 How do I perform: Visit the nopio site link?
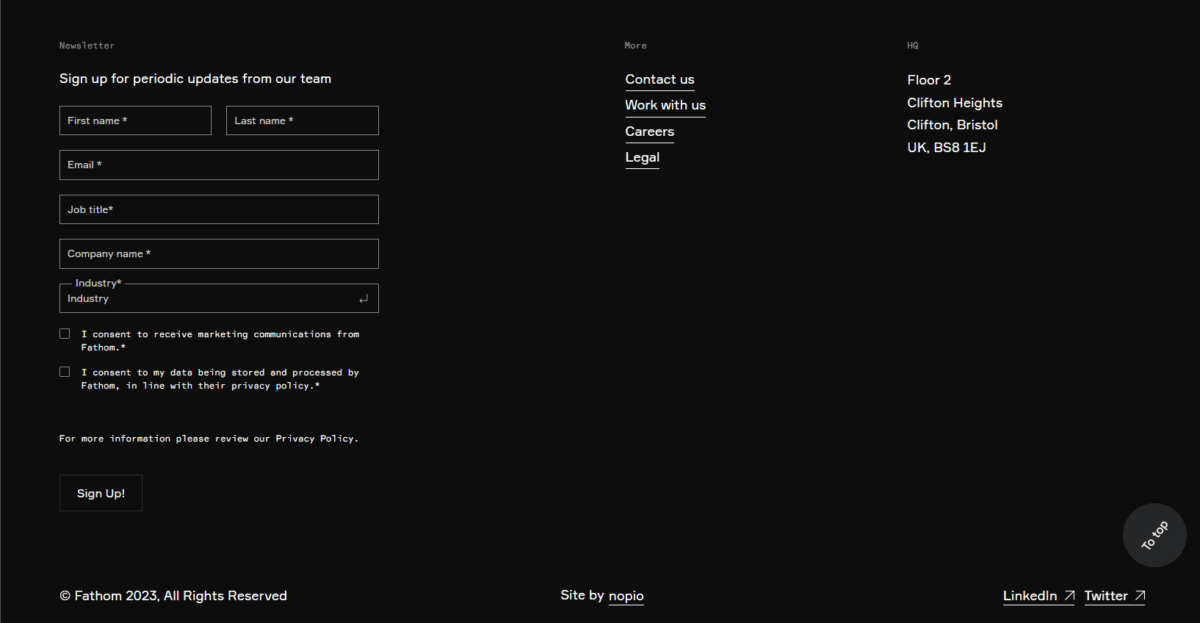point(626,596)
